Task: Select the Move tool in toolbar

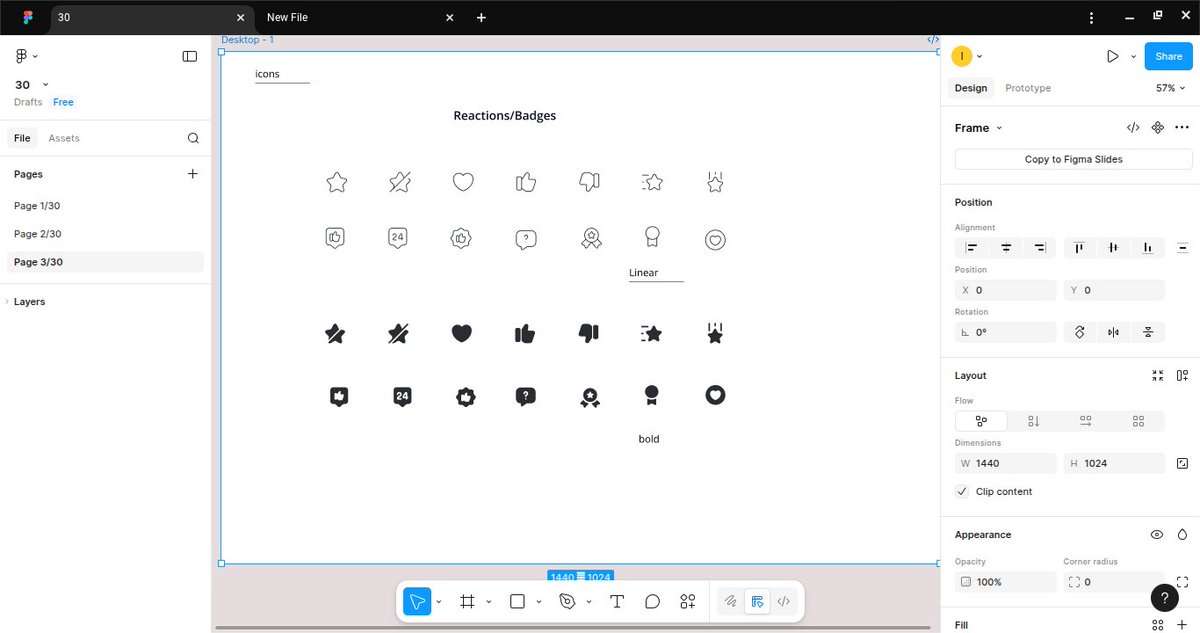Action: point(417,601)
